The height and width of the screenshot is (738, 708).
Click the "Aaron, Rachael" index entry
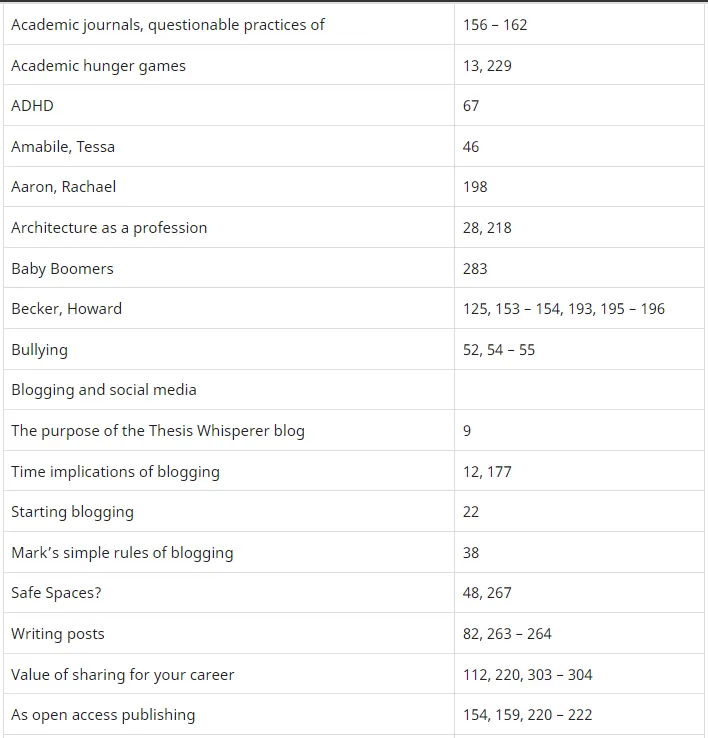64,187
